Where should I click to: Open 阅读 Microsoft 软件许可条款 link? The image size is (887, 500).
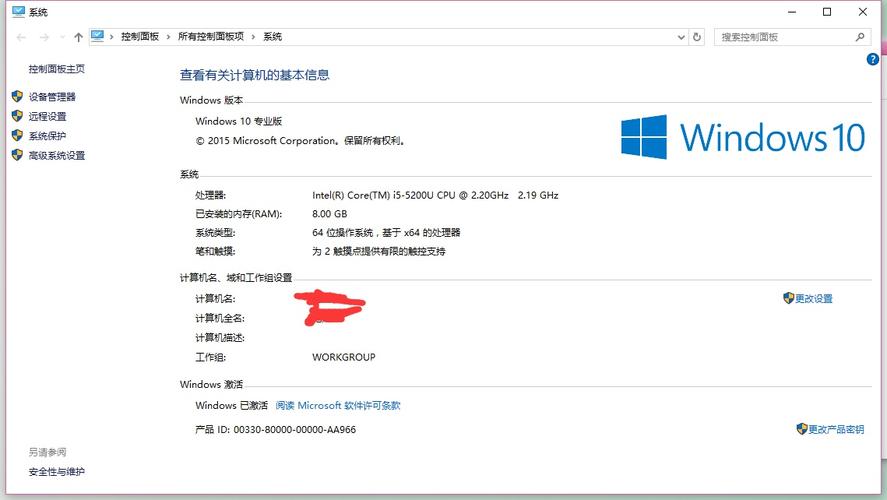click(338, 406)
